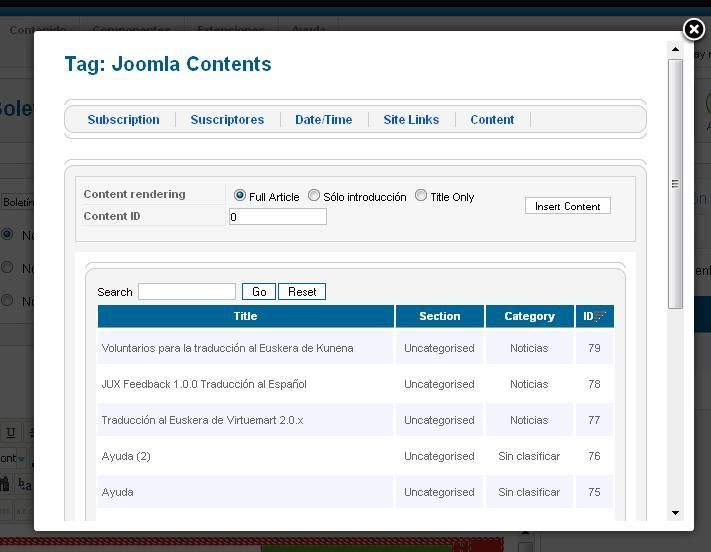Click the ID value 77
The image size is (711, 552).
(x=594, y=420)
